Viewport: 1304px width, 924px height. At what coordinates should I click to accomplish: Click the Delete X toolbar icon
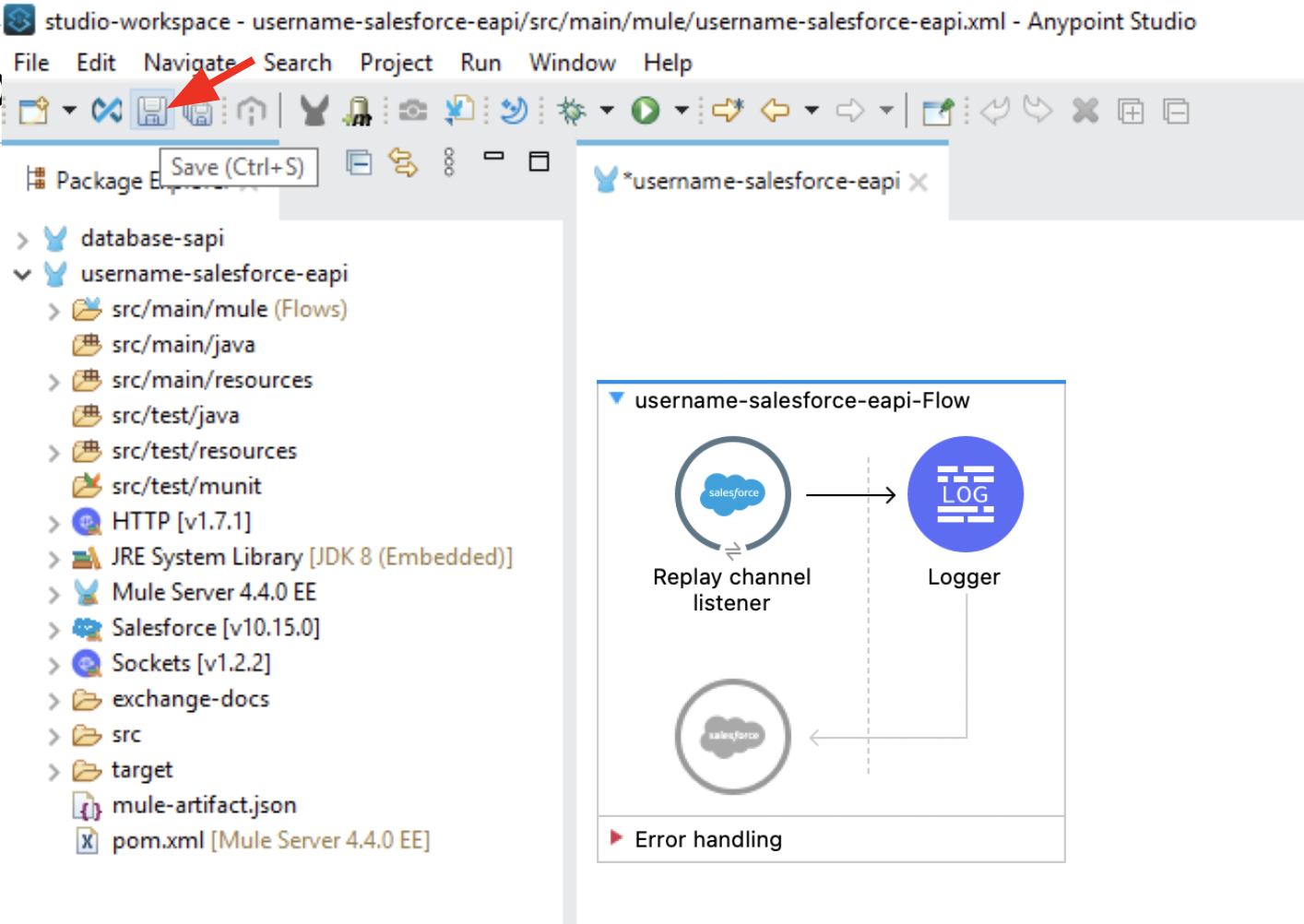coord(1085,111)
